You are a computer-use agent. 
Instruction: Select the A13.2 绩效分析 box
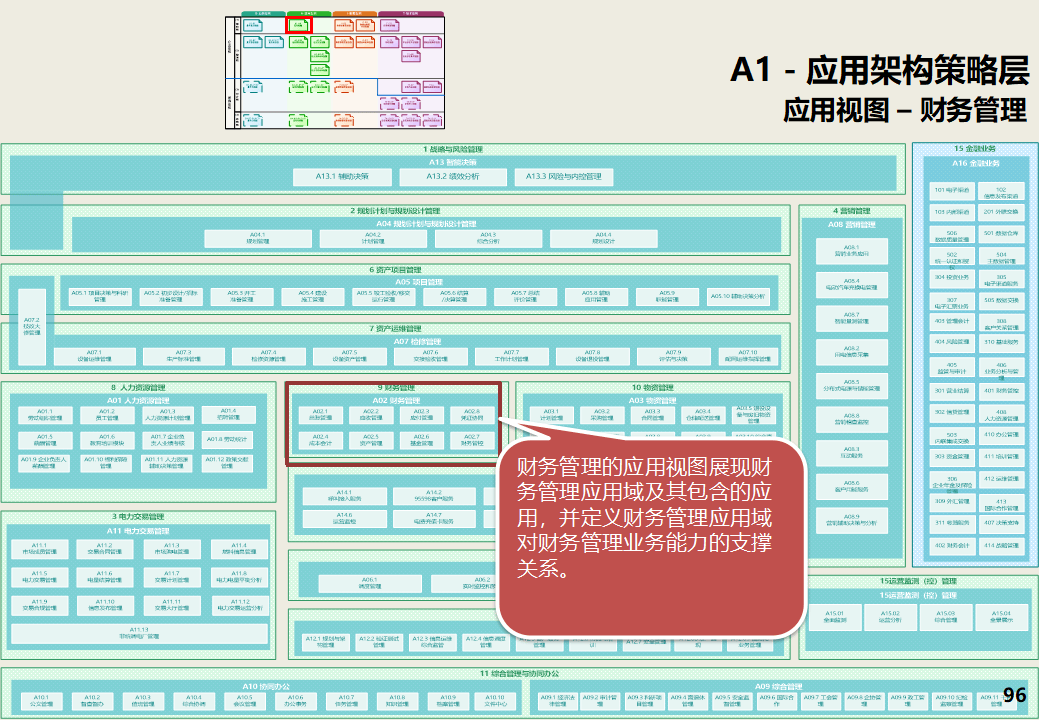coord(453,177)
